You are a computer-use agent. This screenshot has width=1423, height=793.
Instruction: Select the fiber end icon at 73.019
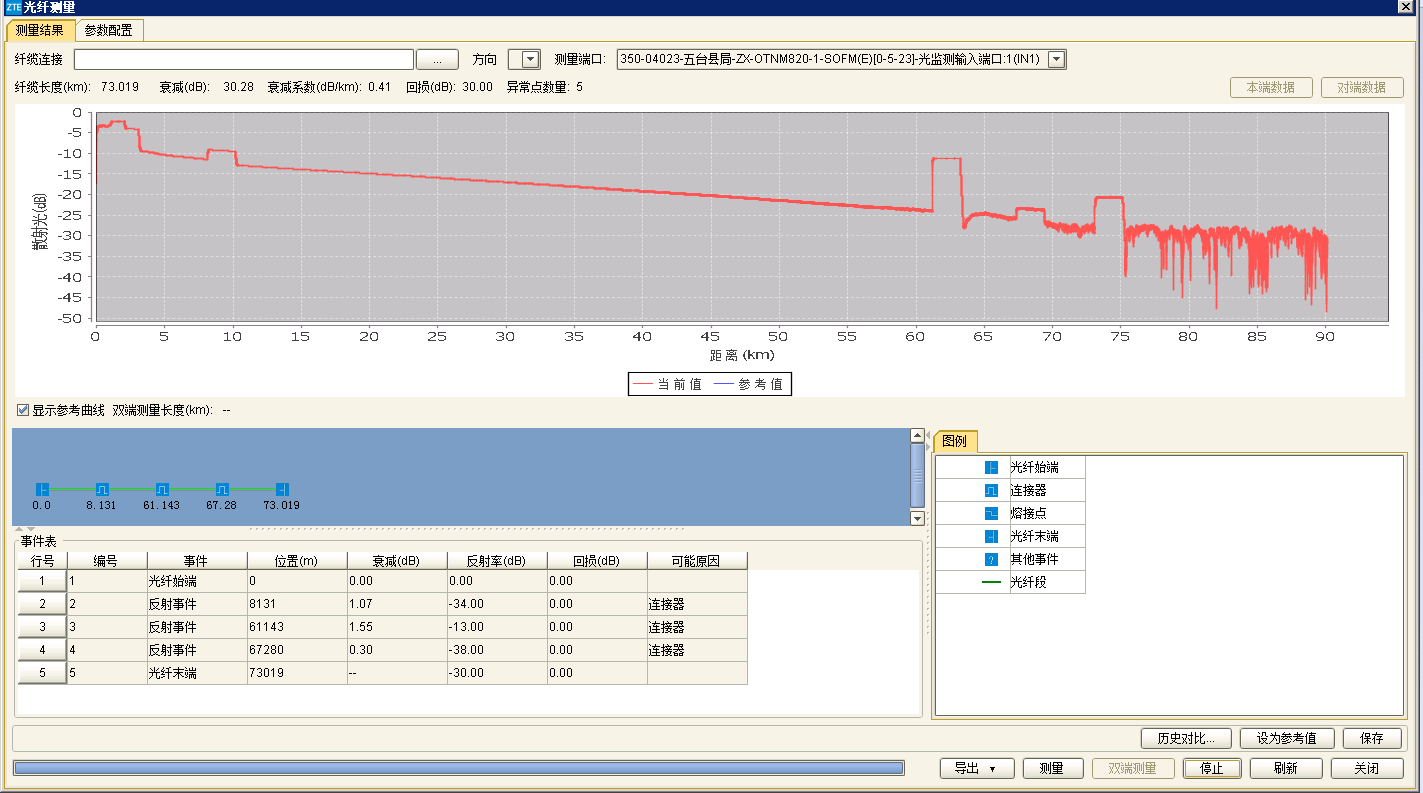click(x=282, y=489)
